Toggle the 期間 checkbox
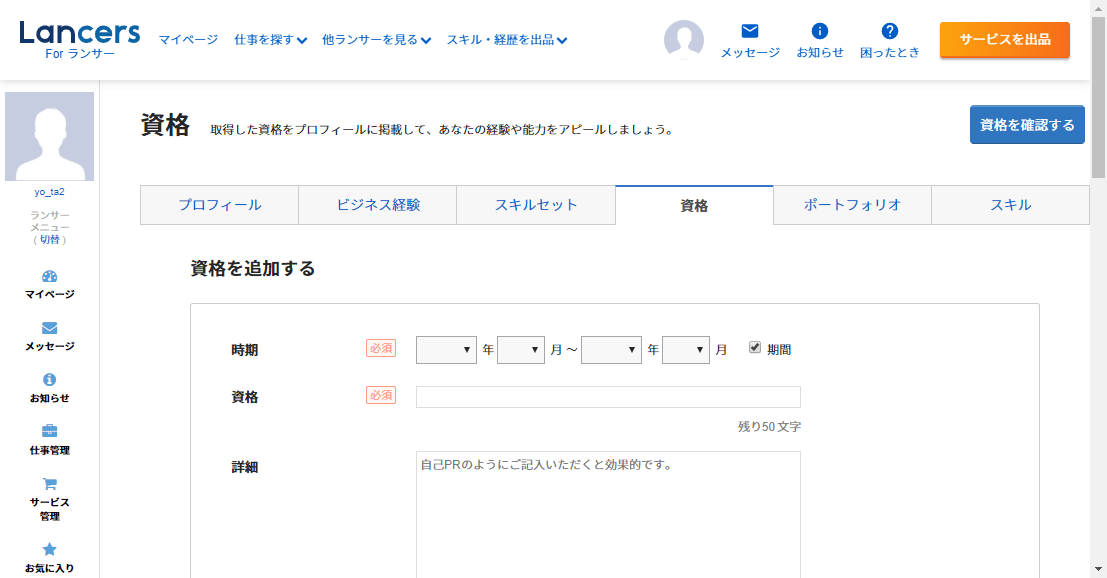Image resolution: width=1107 pixels, height=578 pixels. [x=755, y=347]
